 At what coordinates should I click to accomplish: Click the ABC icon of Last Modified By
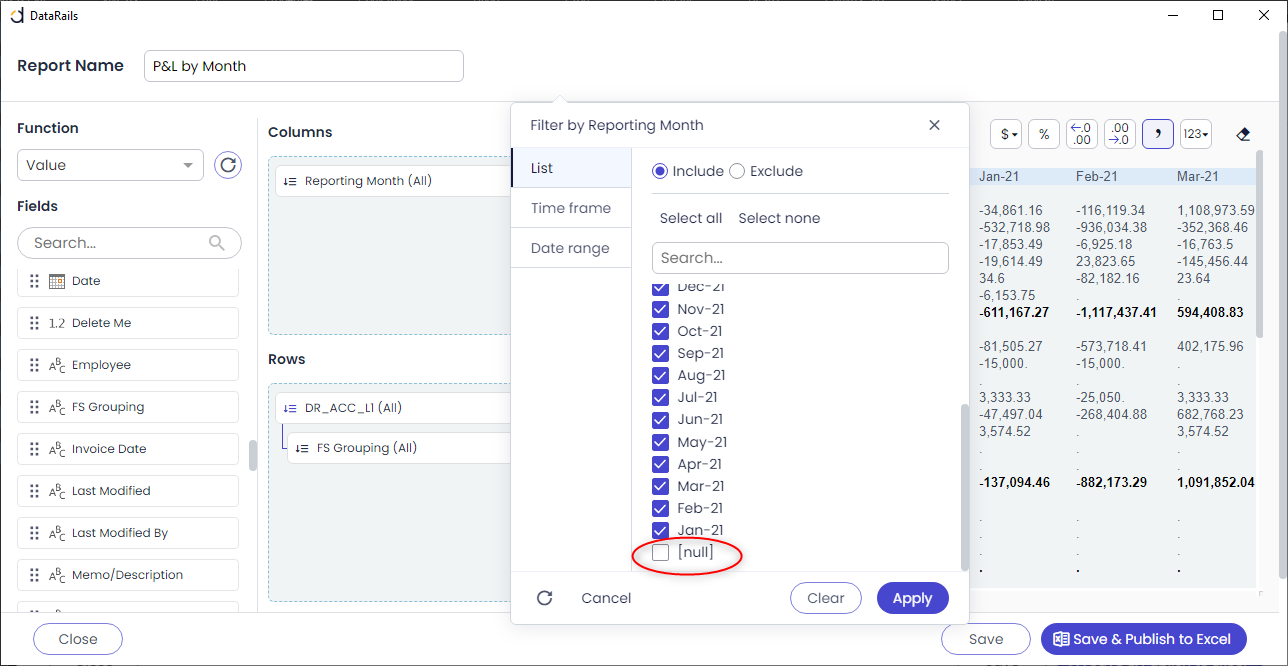57,534
